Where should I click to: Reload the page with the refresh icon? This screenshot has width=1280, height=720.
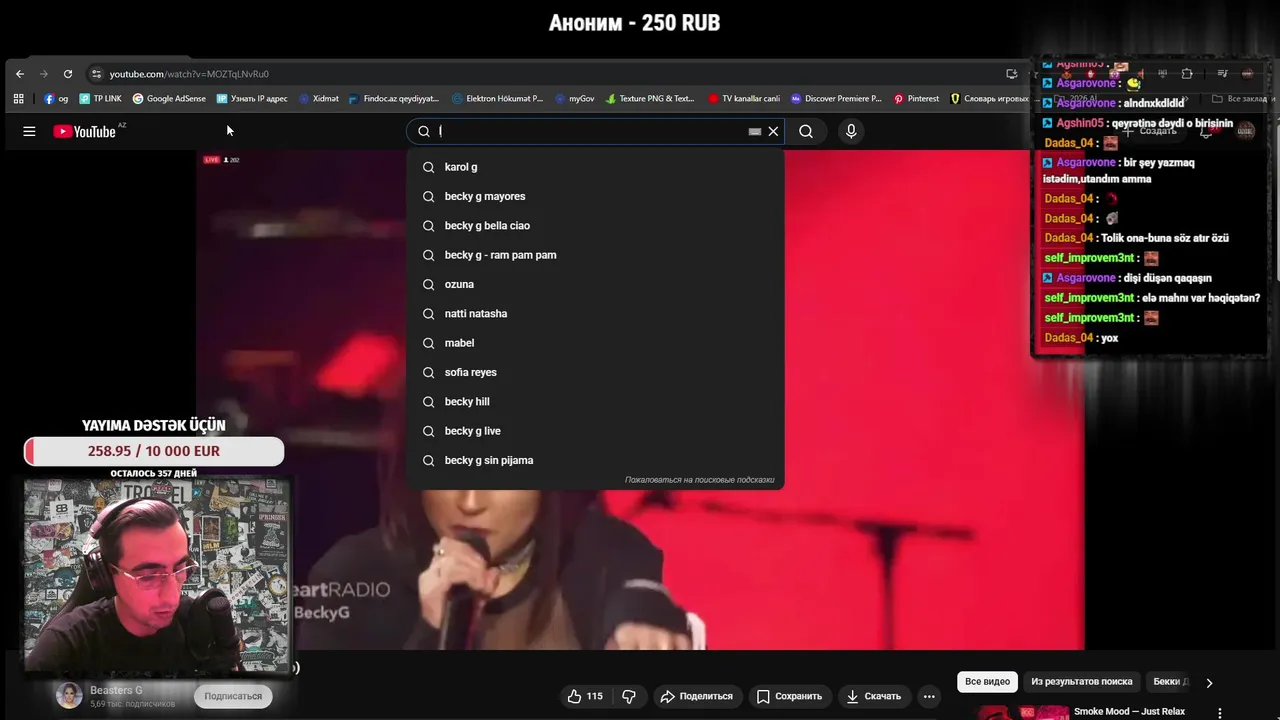coord(67,74)
